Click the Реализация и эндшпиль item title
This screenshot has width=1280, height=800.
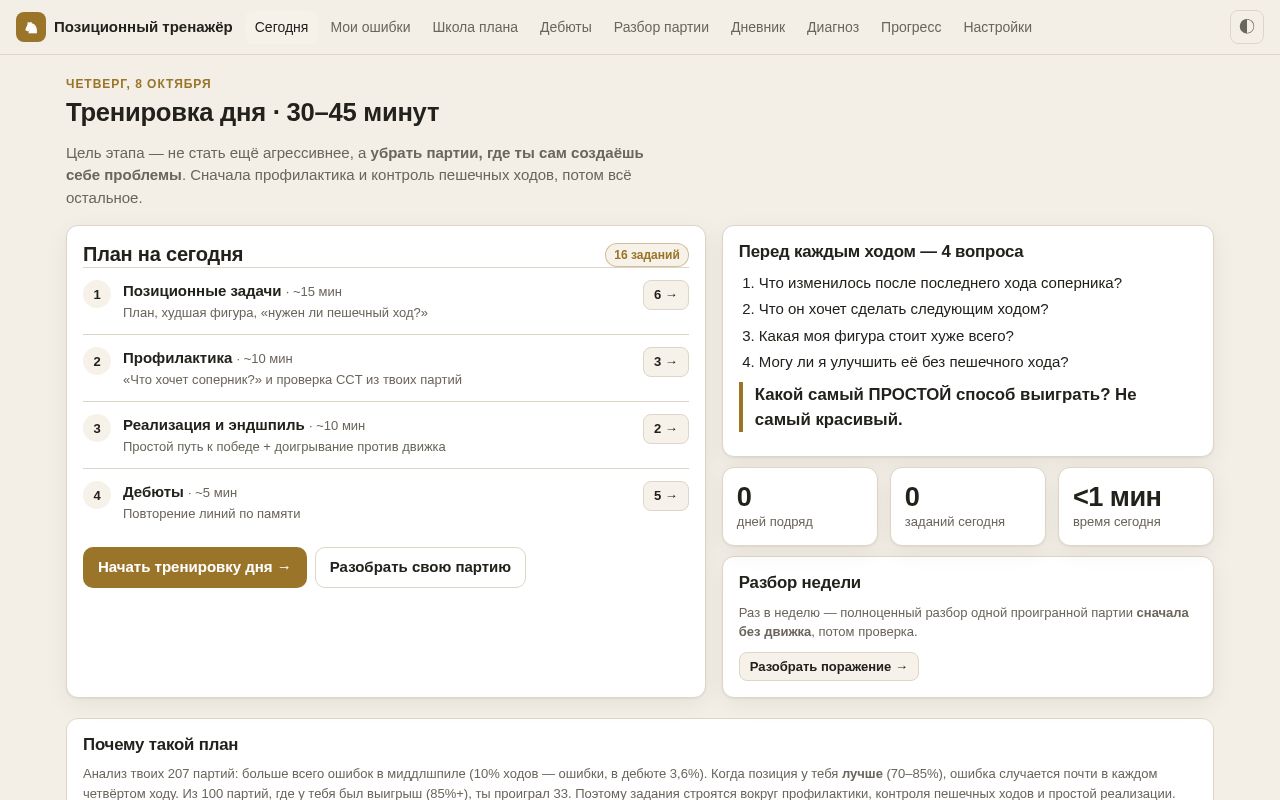pyautogui.click(x=214, y=425)
